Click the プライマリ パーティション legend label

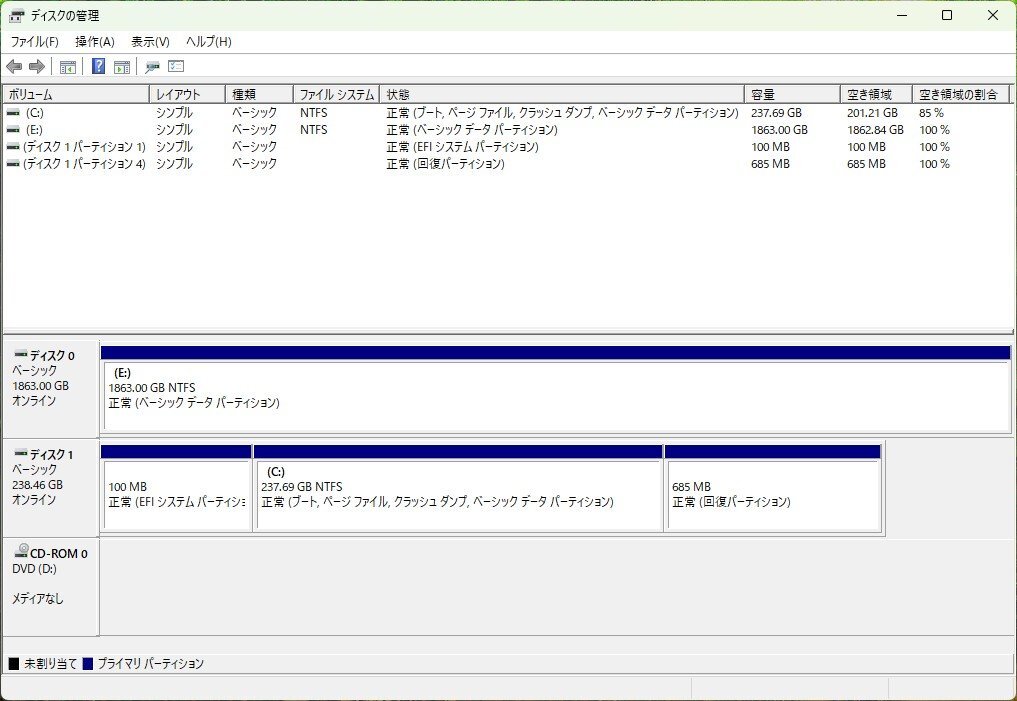(x=150, y=663)
